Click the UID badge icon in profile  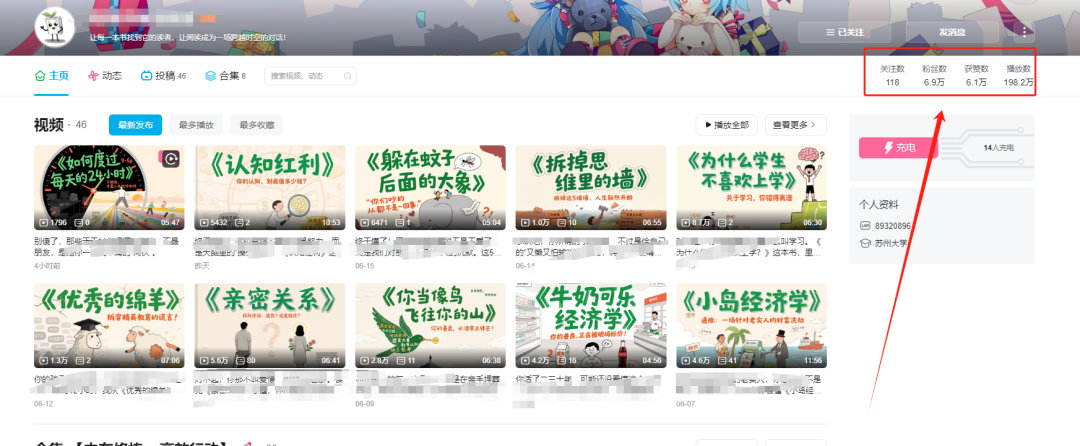[865, 226]
